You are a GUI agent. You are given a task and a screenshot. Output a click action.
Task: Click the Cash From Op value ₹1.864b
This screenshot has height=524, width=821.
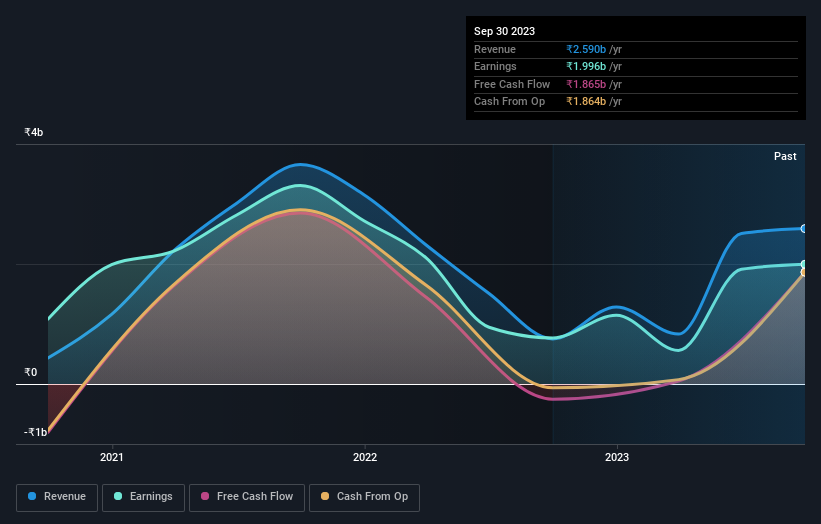coord(586,102)
